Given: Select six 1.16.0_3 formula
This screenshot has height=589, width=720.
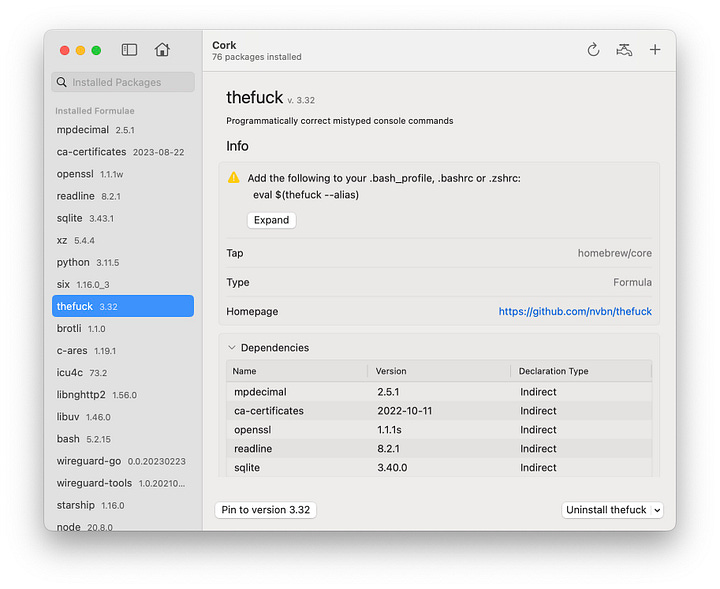Looking at the screenshot, I should coord(123,284).
